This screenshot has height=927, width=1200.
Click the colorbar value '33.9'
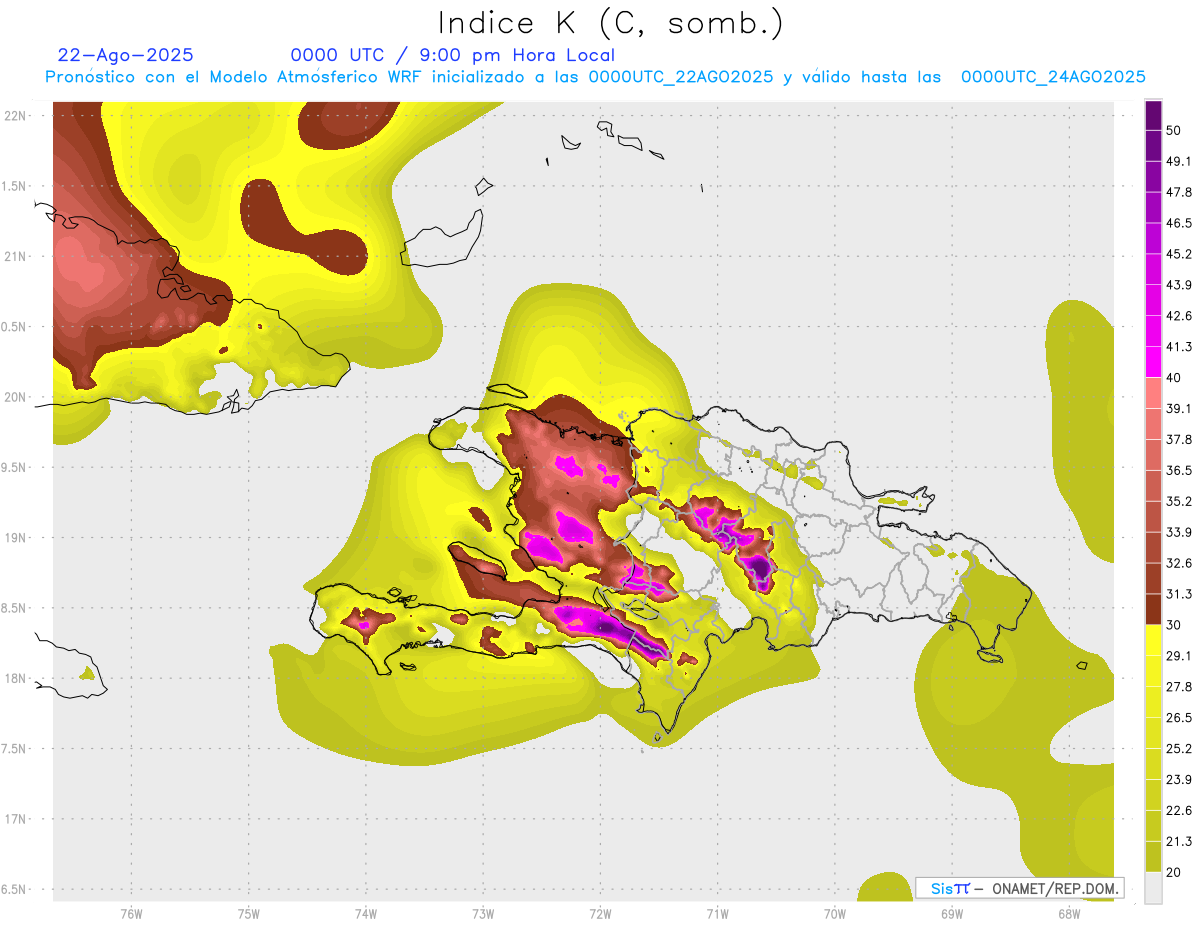pyautogui.click(x=1179, y=532)
